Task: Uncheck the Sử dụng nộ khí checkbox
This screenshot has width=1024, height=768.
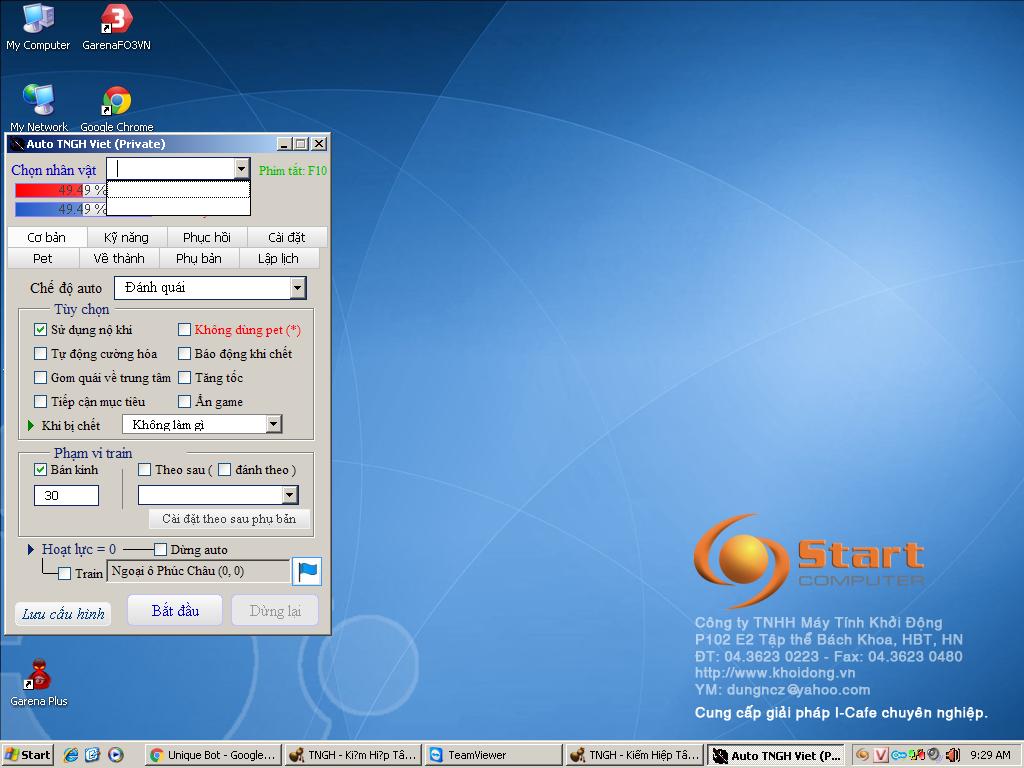Action: (x=41, y=330)
